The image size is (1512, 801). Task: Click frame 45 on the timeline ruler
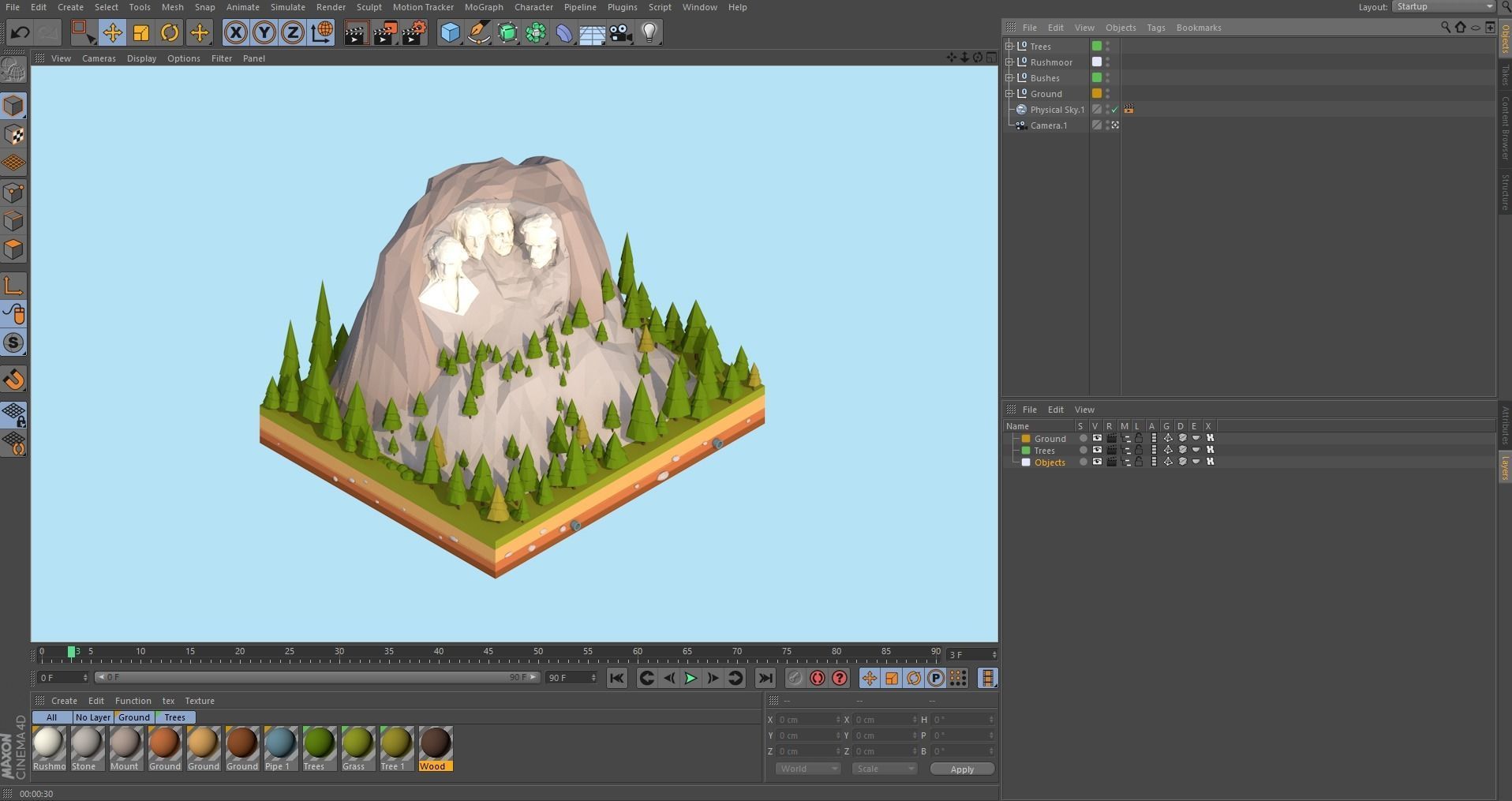488,653
